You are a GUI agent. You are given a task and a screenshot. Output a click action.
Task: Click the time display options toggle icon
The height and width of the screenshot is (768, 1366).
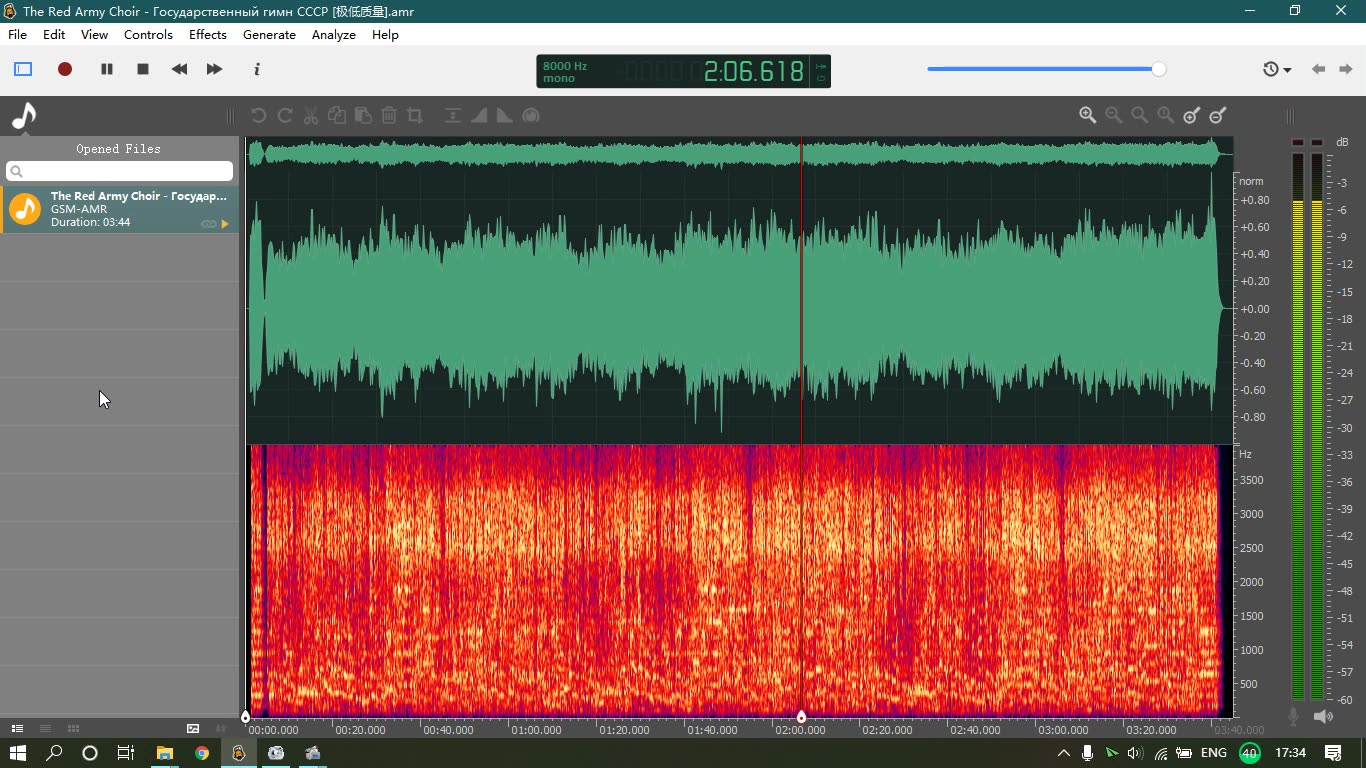[821, 71]
